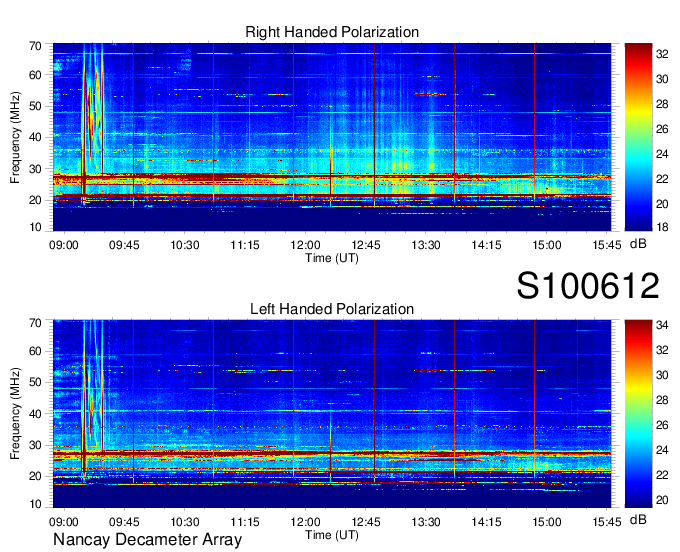The width and height of the screenshot is (680, 552).
Task: Click "10:30" tick on the lower time axis
Action: pyautogui.click(x=185, y=522)
